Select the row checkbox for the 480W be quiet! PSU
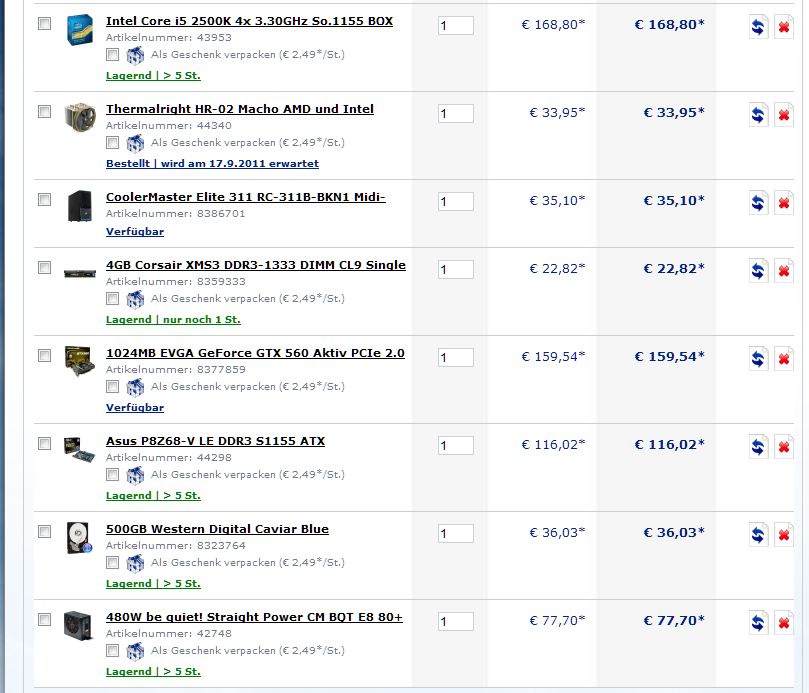This screenshot has width=809, height=693. click(44, 619)
